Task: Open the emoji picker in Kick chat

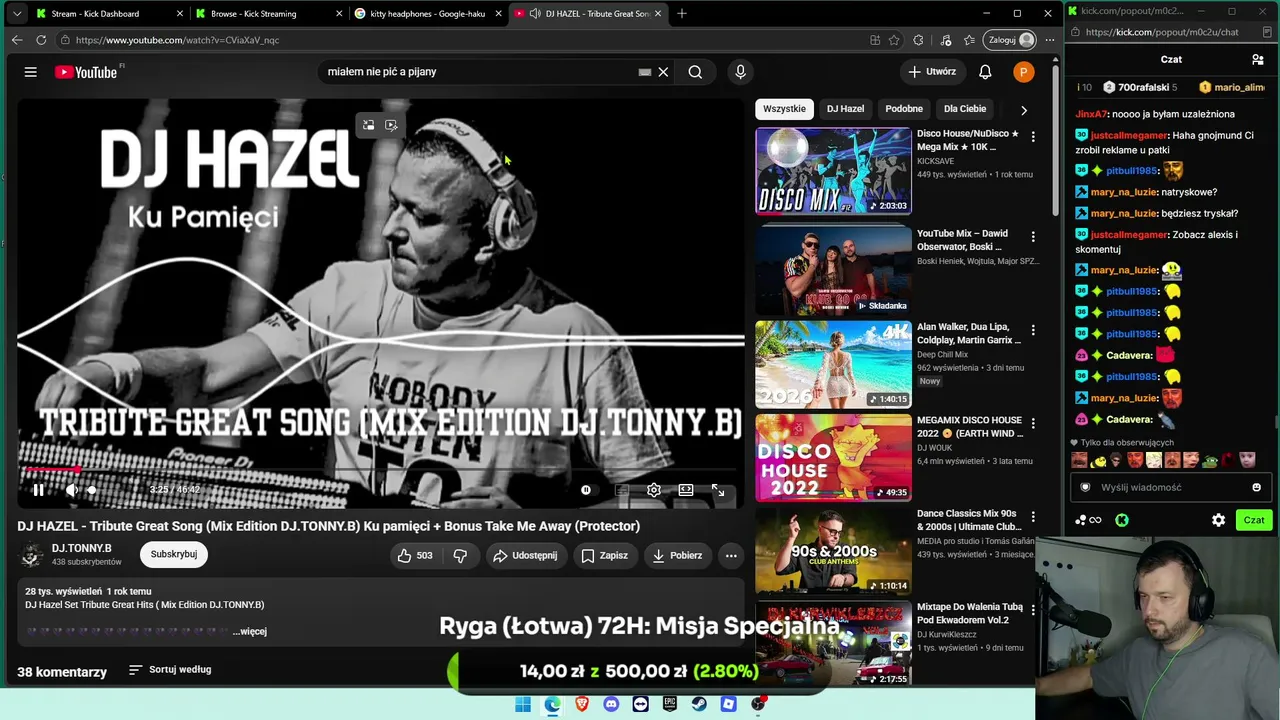Action: (1257, 487)
